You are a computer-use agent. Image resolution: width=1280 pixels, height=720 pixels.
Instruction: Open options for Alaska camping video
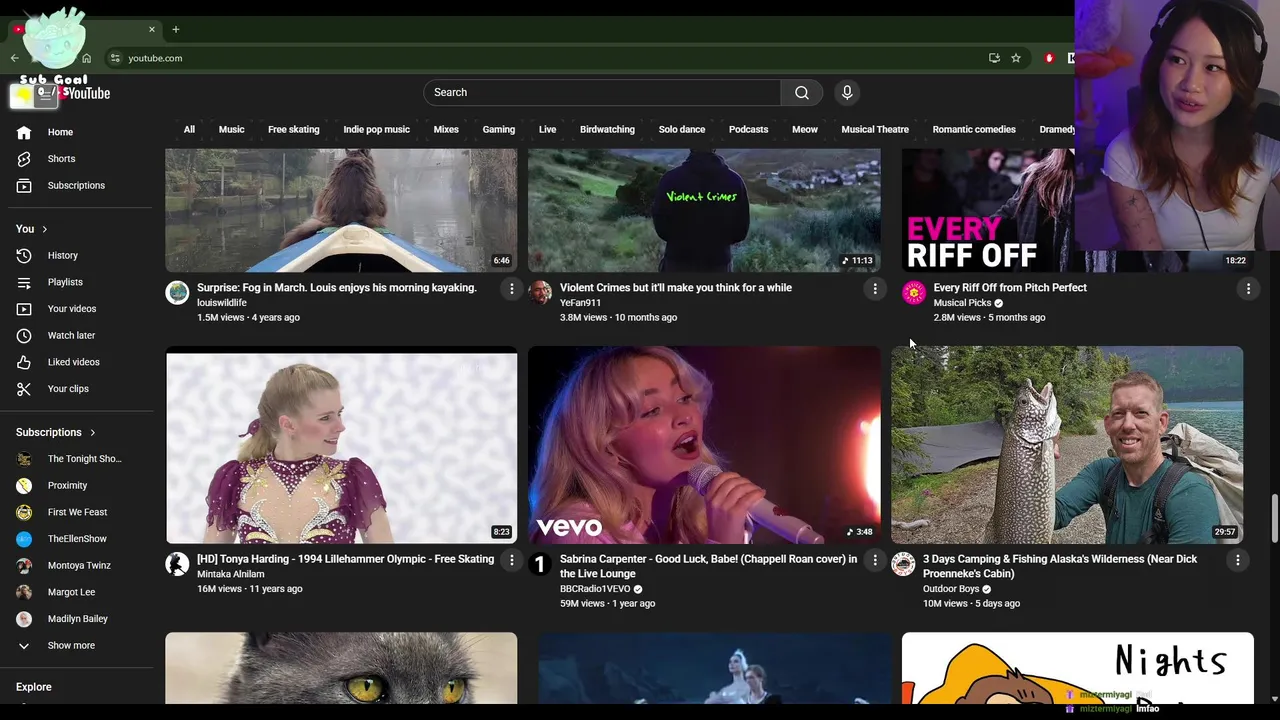click(1238, 560)
